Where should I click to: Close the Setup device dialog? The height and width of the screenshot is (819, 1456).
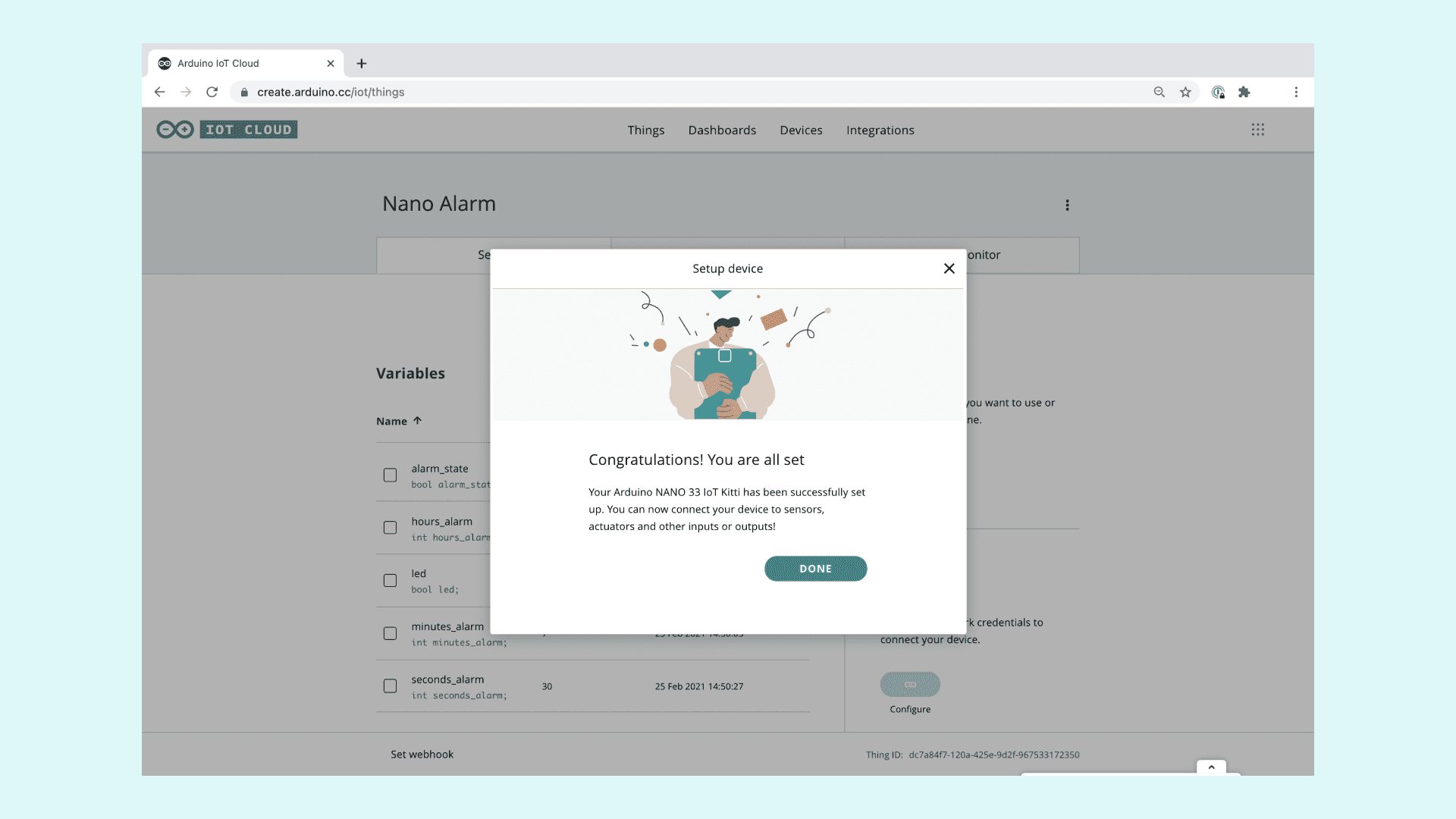click(x=949, y=268)
